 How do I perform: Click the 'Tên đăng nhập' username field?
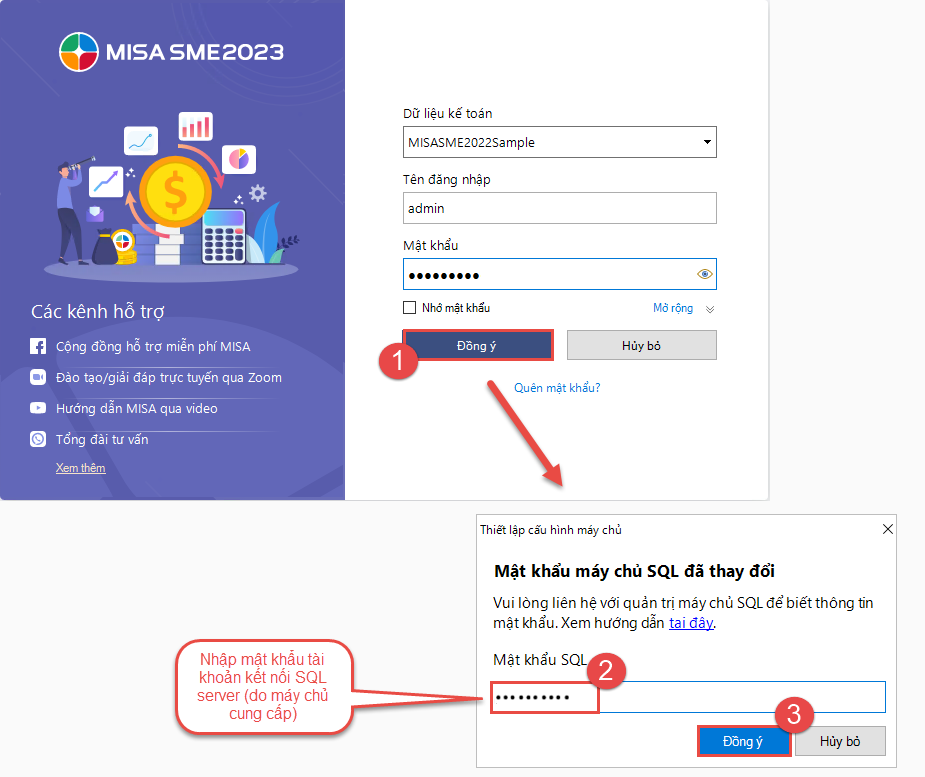point(559,208)
